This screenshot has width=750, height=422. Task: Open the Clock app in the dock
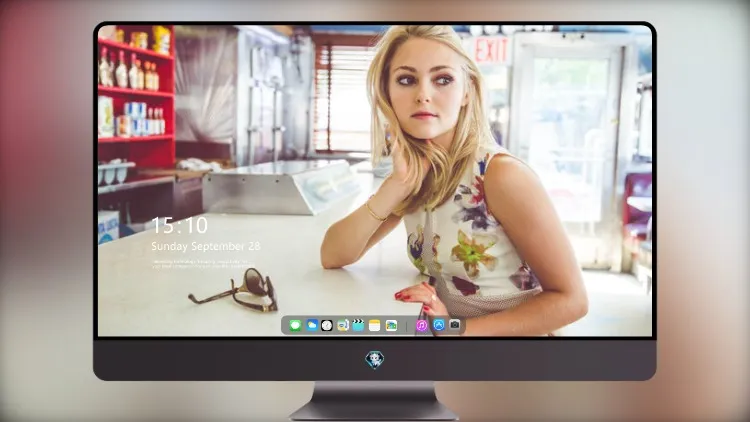click(x=327, y=325)
